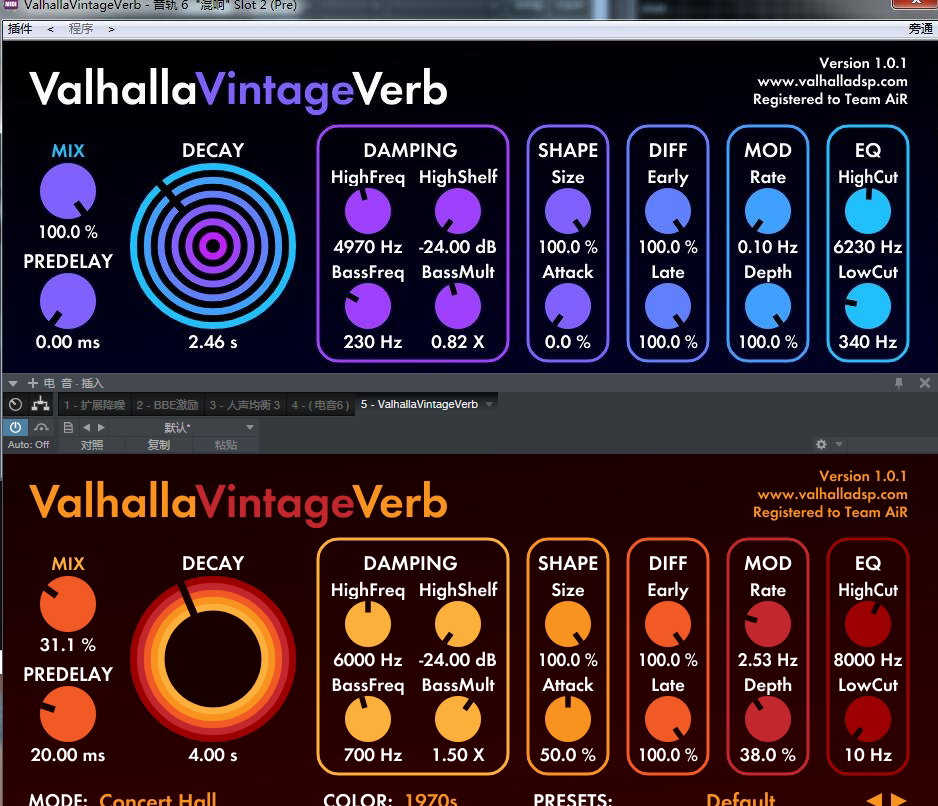Click the blue concentric DECAY dial
This screenshot has width=938, height=806.
tap(213, 246)
